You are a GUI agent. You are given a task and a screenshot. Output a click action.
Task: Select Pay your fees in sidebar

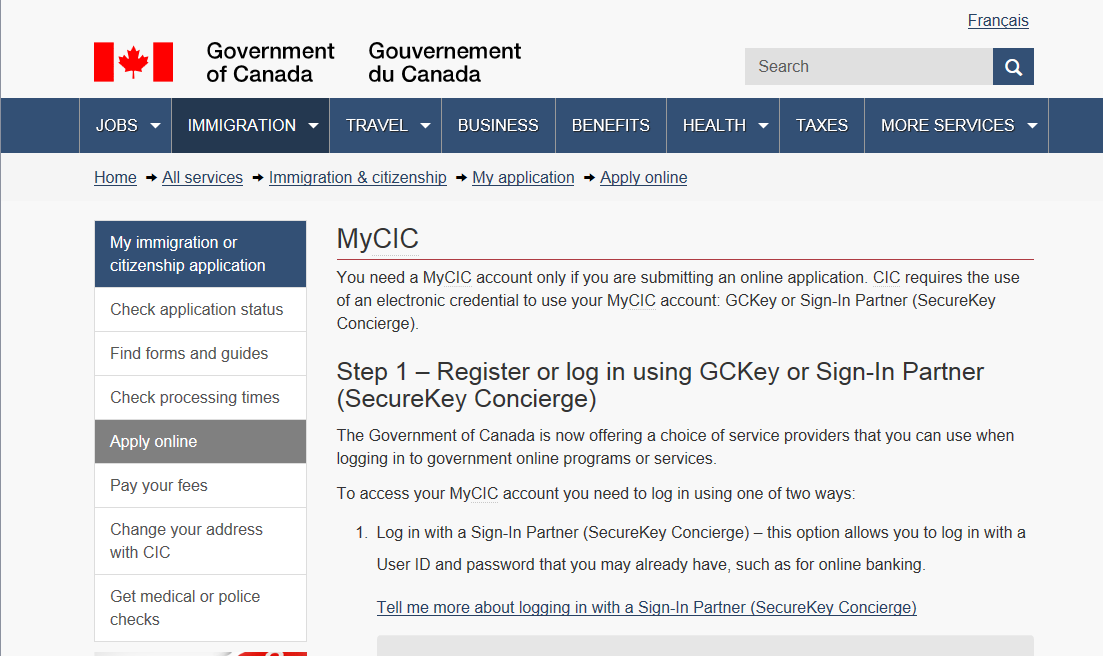200,486
